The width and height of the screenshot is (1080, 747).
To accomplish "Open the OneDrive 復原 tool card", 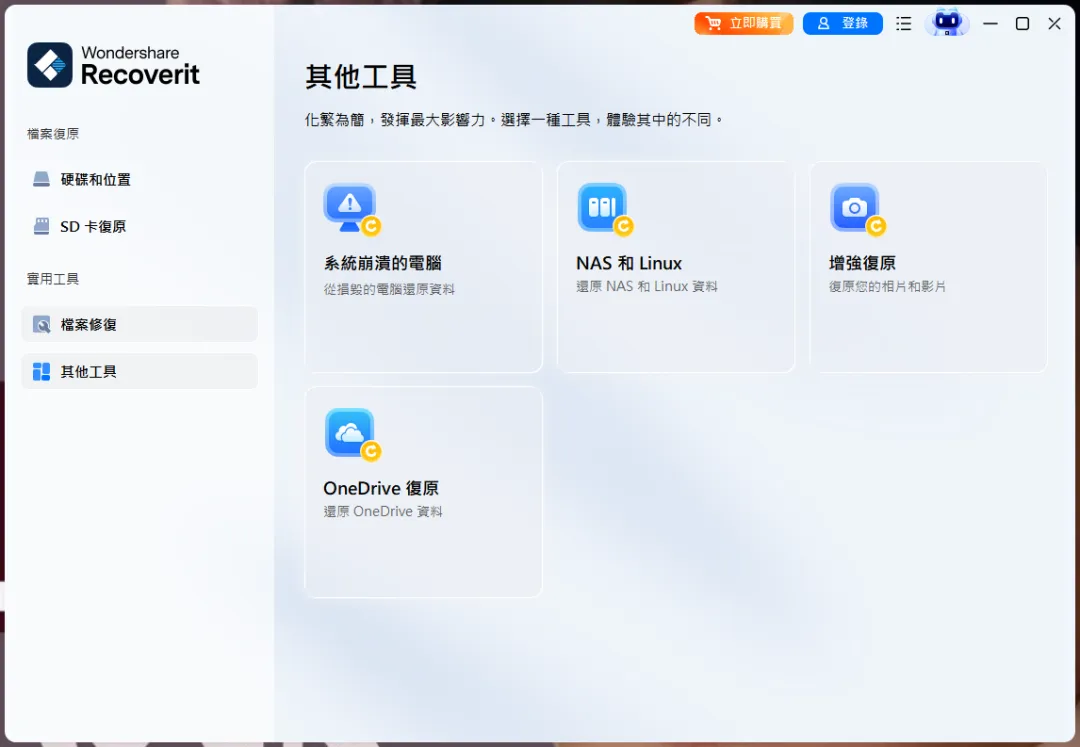I will click(424, 492).
